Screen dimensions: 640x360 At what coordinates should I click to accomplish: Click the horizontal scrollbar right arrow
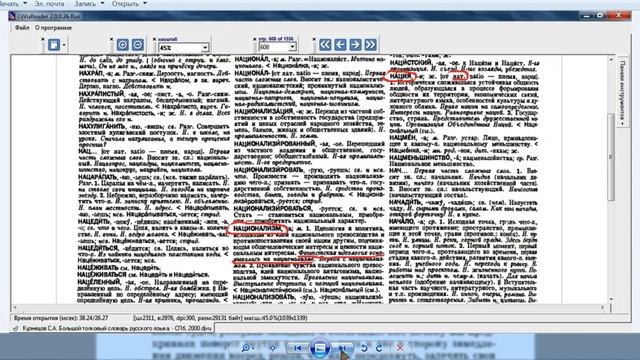click(602, 307)
